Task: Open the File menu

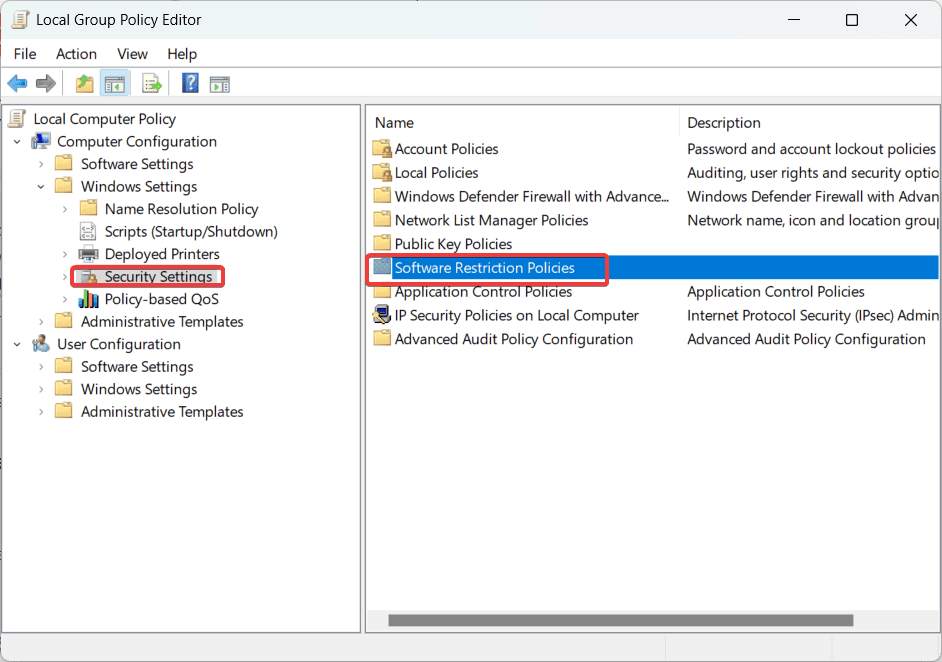Action: (25, 54)
